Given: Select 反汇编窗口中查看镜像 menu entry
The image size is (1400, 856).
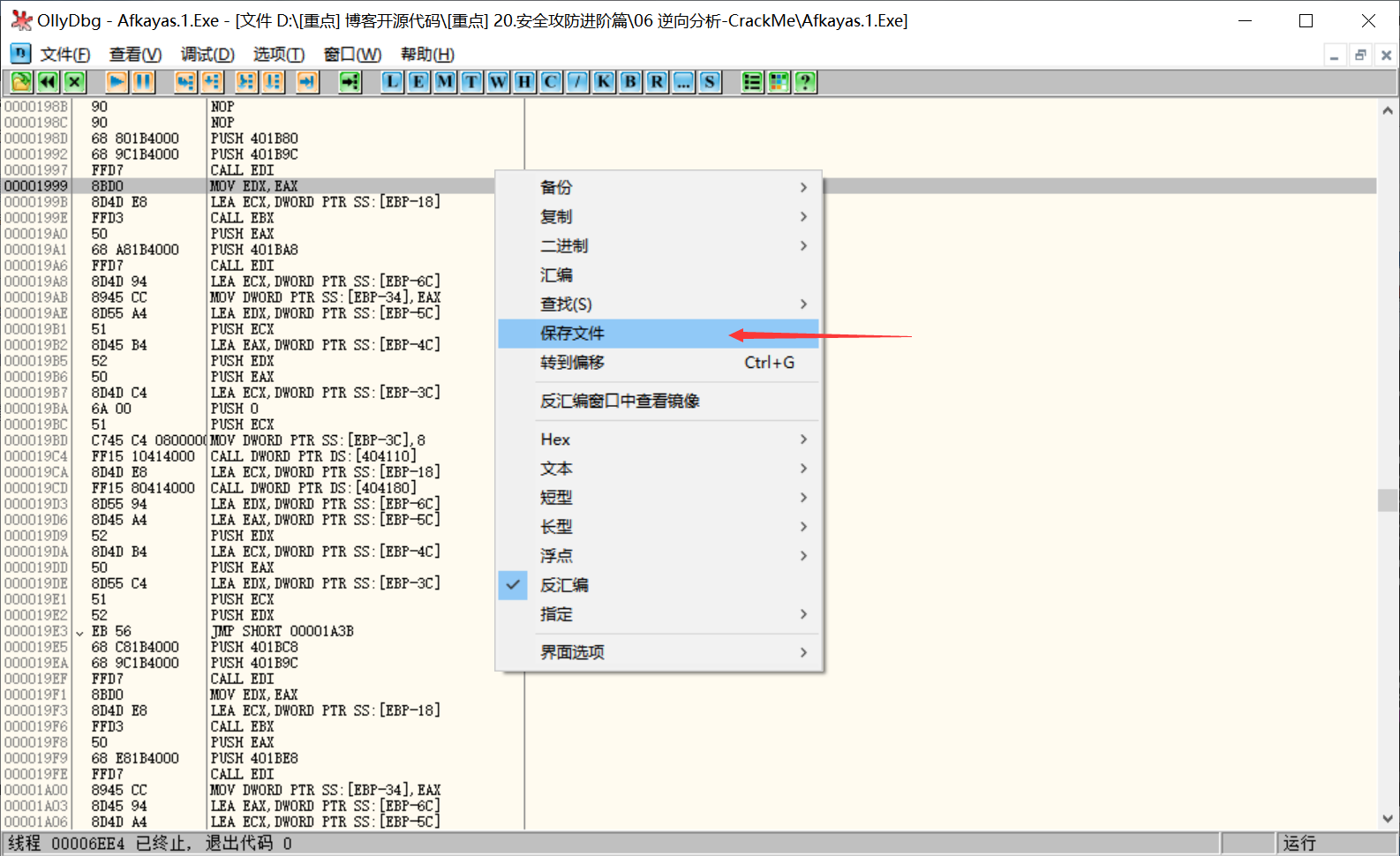Looking at the screenshot, I should (659, 401).
